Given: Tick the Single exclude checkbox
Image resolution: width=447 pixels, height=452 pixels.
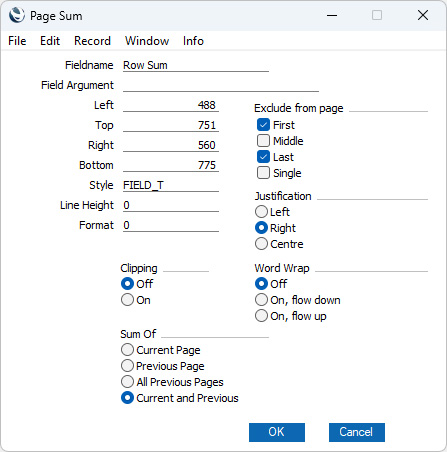Looking at the screenshot, I should pyautogui.click(x=263, y=173).
